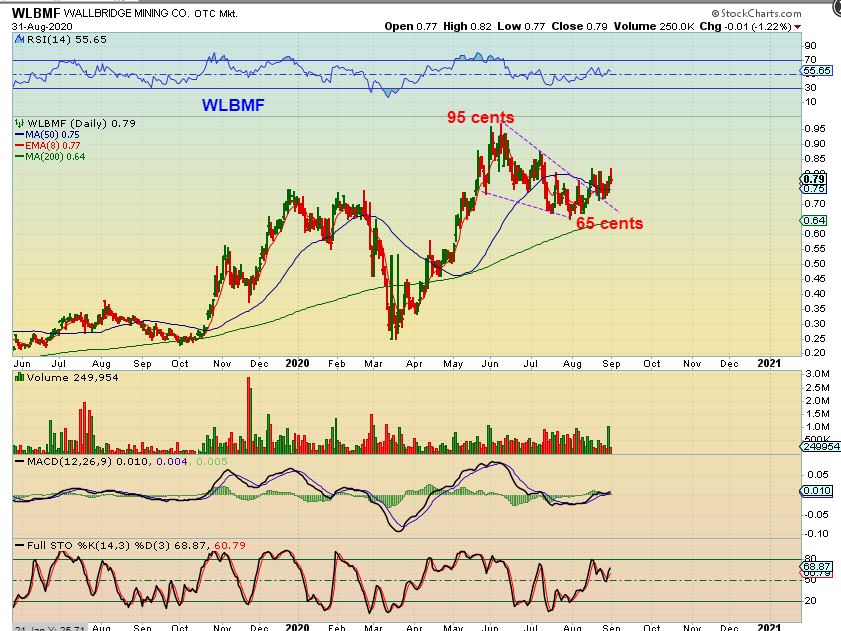Click the Apr month label below the price chart
Screen dimensions: 841x631
(x=414, y=363)
